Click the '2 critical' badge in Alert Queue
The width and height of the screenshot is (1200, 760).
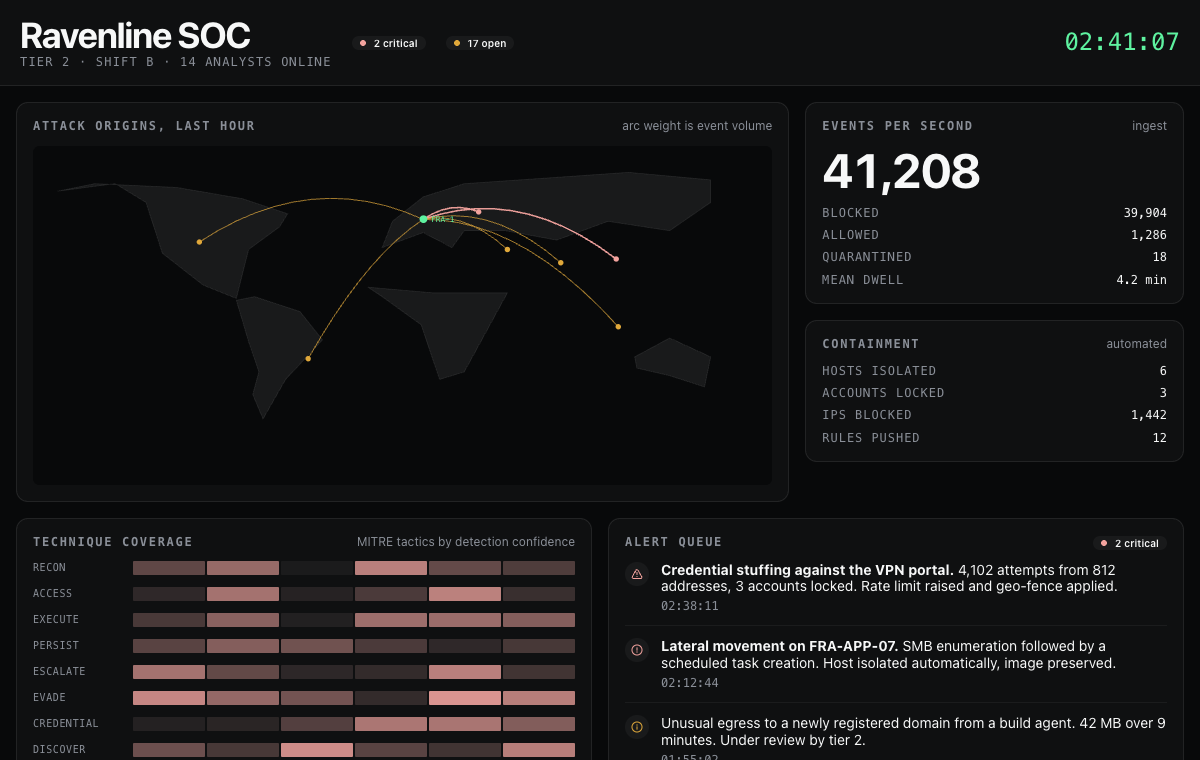point(1130,543)
